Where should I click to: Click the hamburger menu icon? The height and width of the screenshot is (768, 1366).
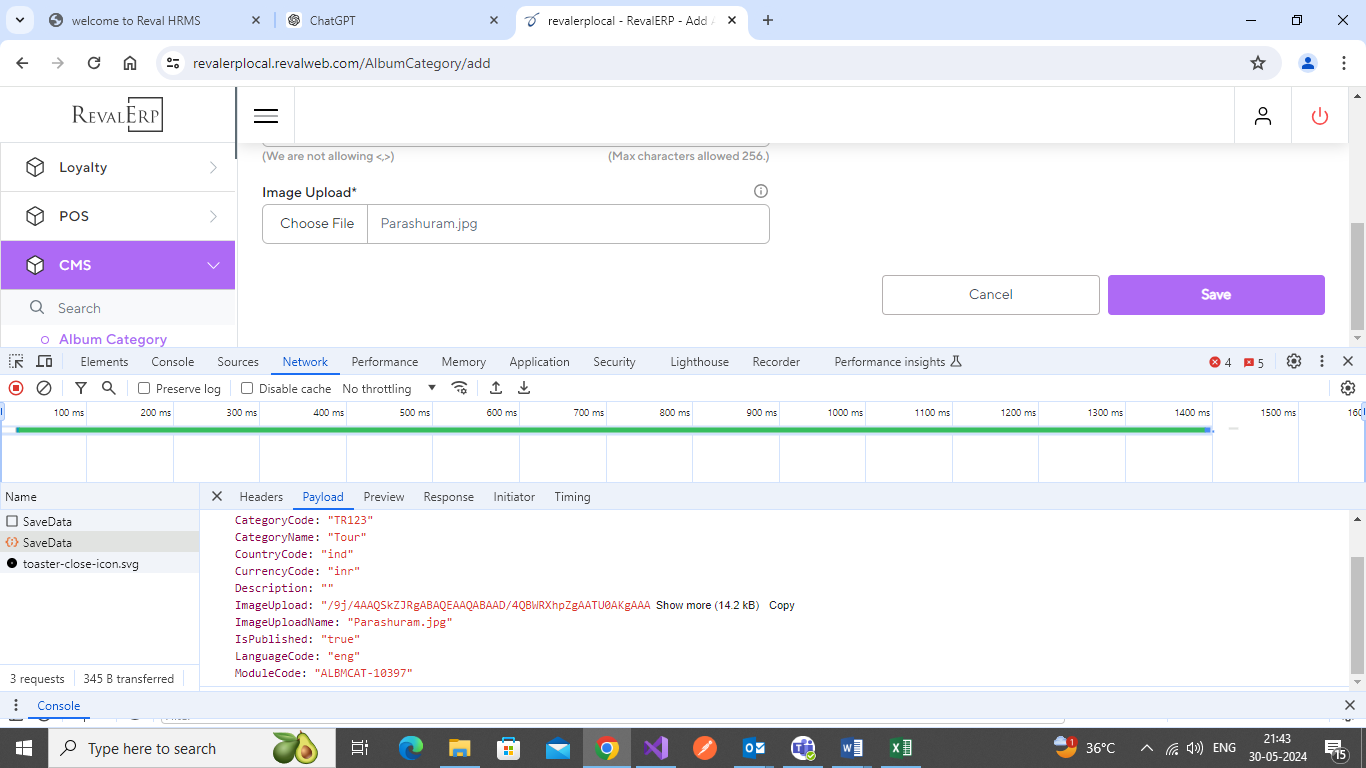pos(266,116)
